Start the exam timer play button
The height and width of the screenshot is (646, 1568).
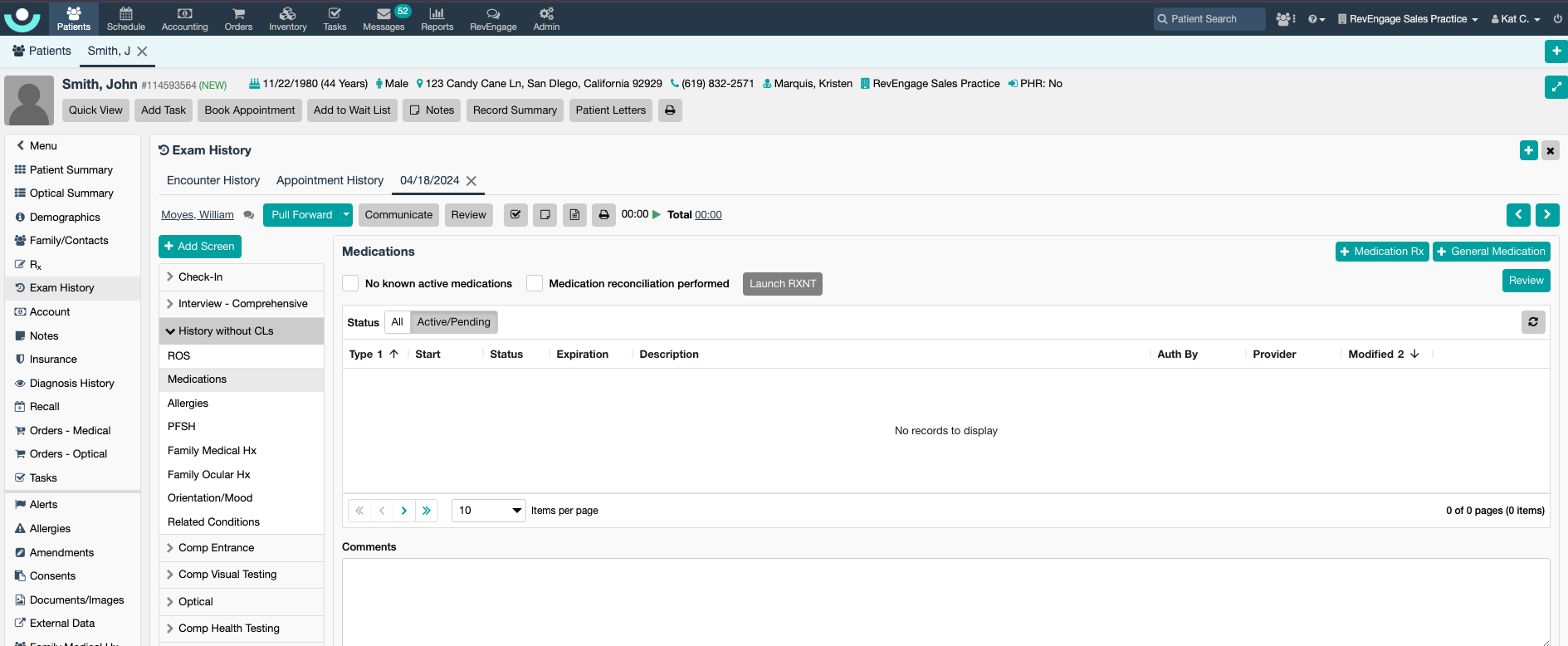click(x=657, y=214)
